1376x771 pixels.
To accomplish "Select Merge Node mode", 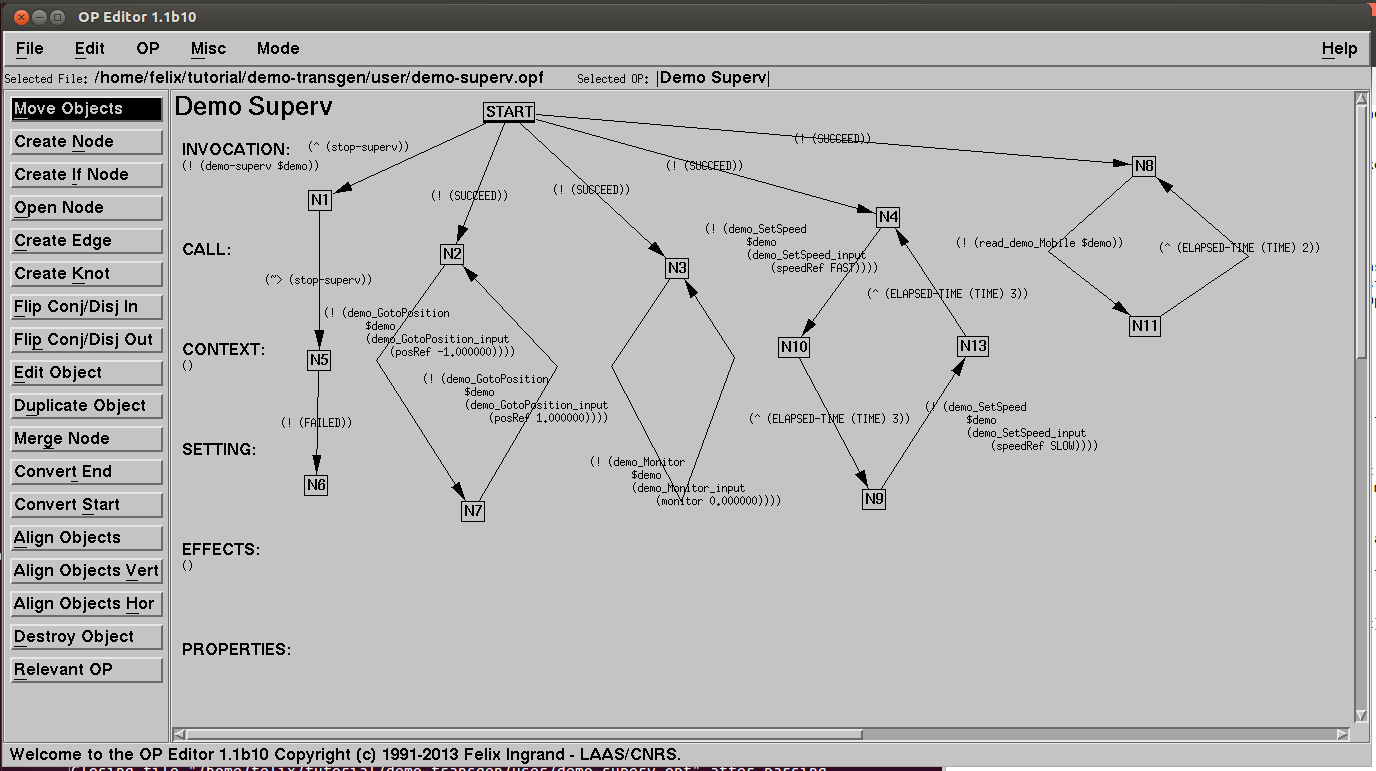I will pos(86,439).
